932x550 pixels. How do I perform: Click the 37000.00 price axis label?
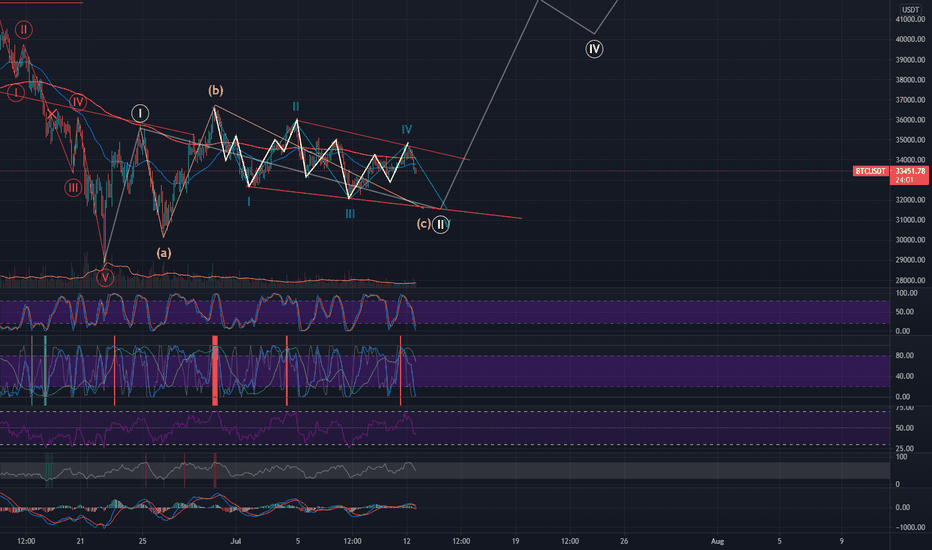point(910,100)
